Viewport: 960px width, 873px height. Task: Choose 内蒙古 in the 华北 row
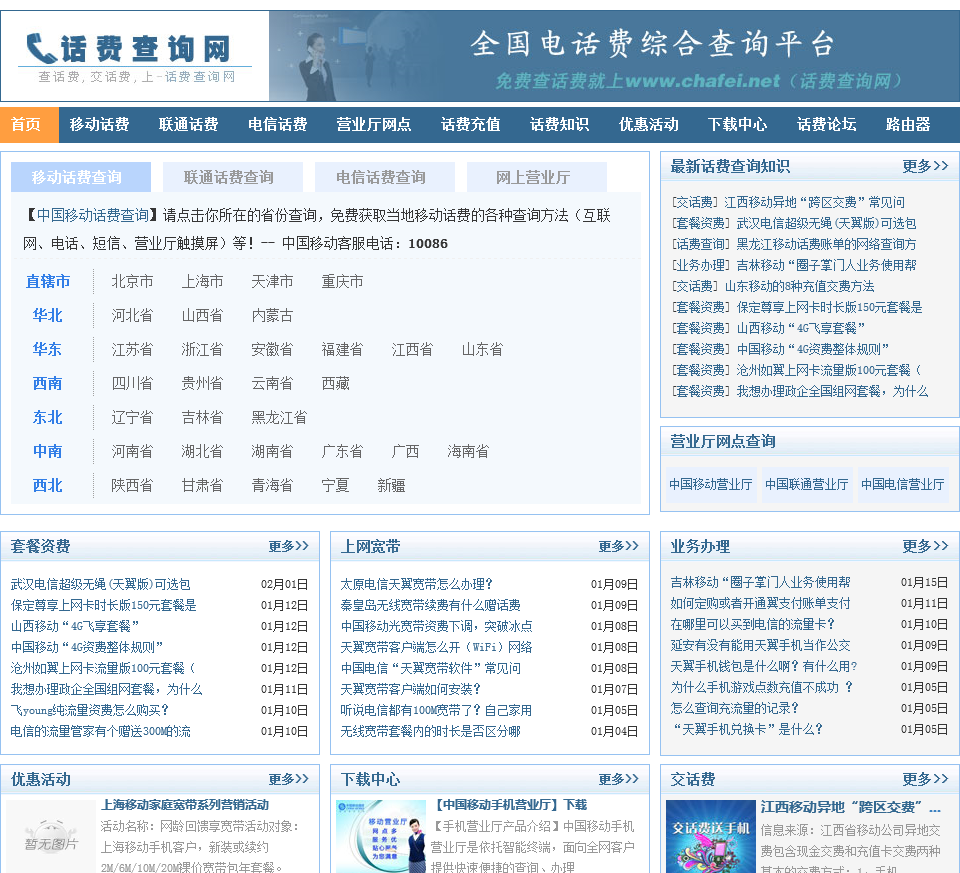[272, 316]
